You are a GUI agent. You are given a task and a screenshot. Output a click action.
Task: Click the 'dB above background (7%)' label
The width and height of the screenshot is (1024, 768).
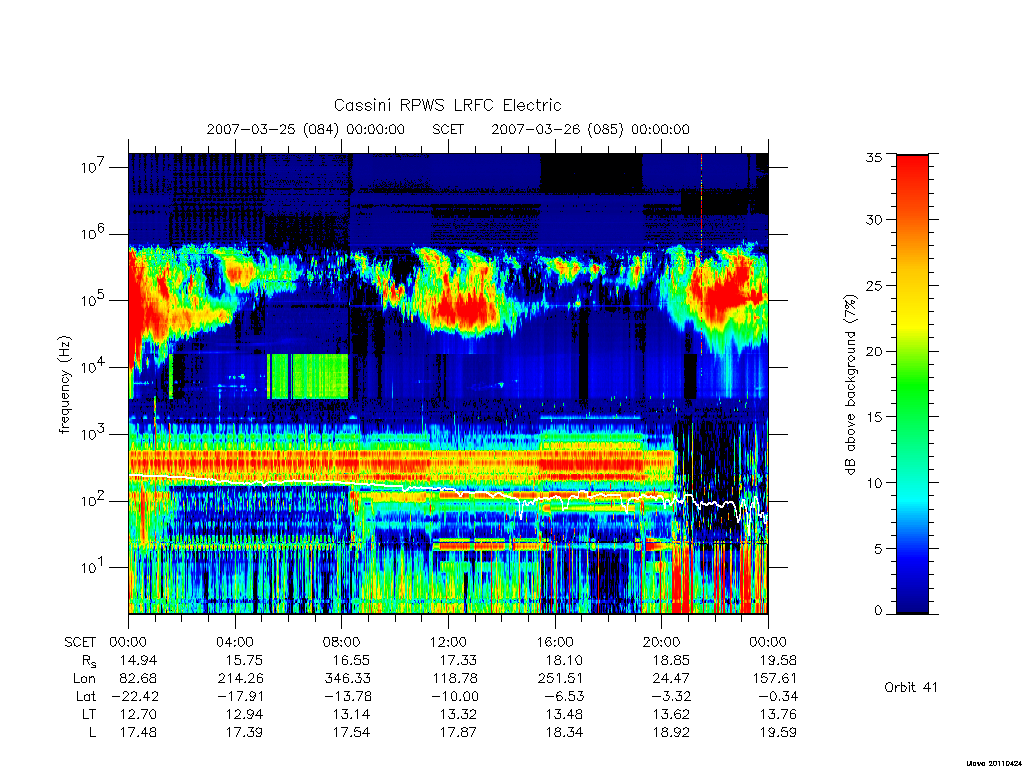(850, 385)
